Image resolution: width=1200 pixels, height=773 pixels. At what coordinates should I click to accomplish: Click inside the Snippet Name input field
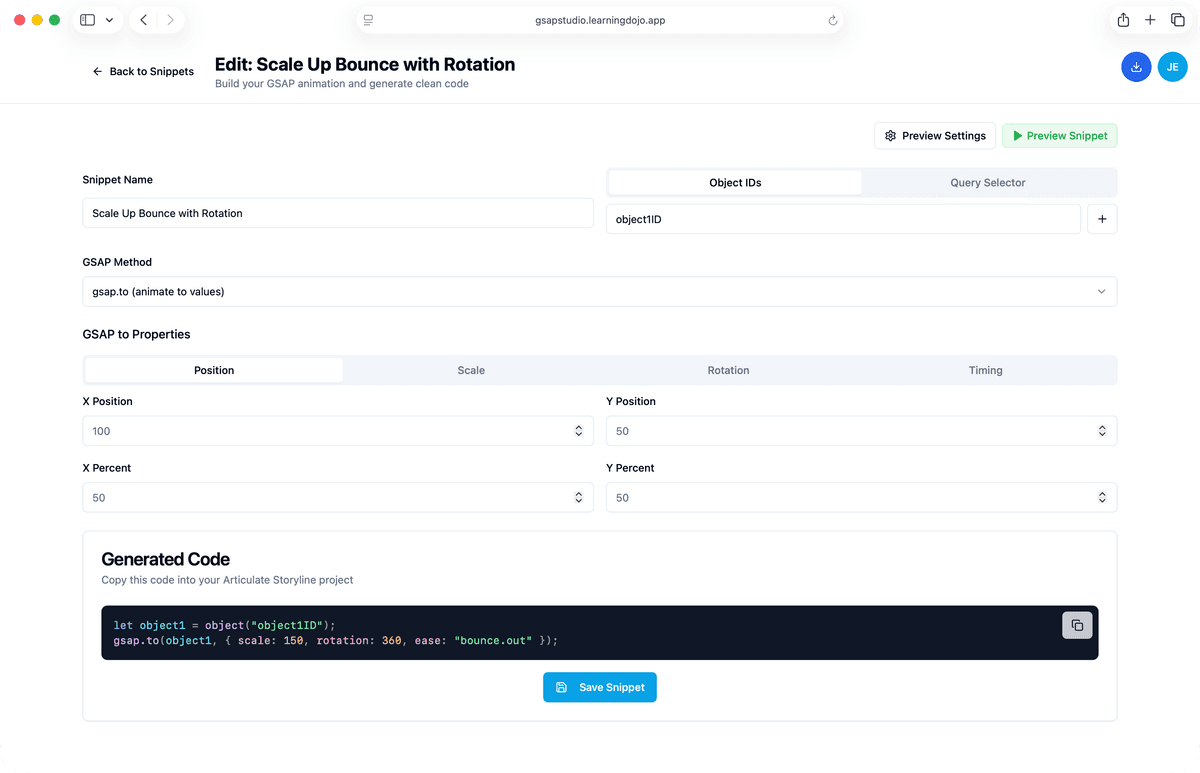(337, 213)
